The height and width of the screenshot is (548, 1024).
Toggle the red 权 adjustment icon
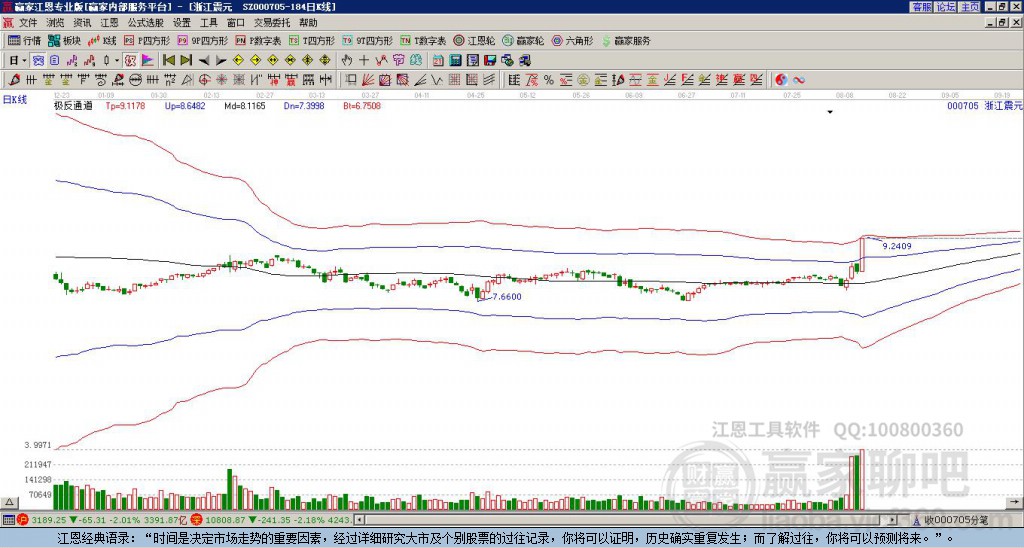131,61
